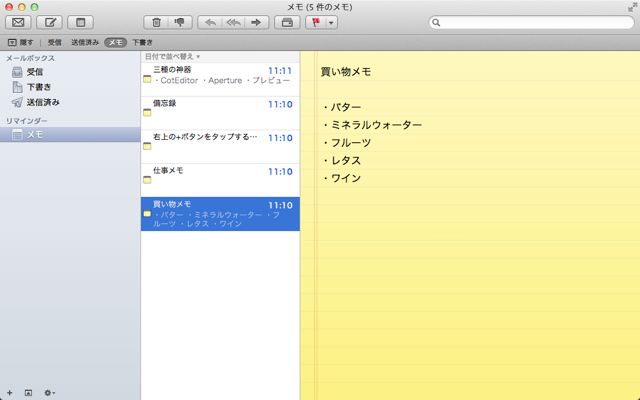Viewport: 640px width, 400px height.
Task: Click the magnifying glass search icon
Action: pos(436,22)
